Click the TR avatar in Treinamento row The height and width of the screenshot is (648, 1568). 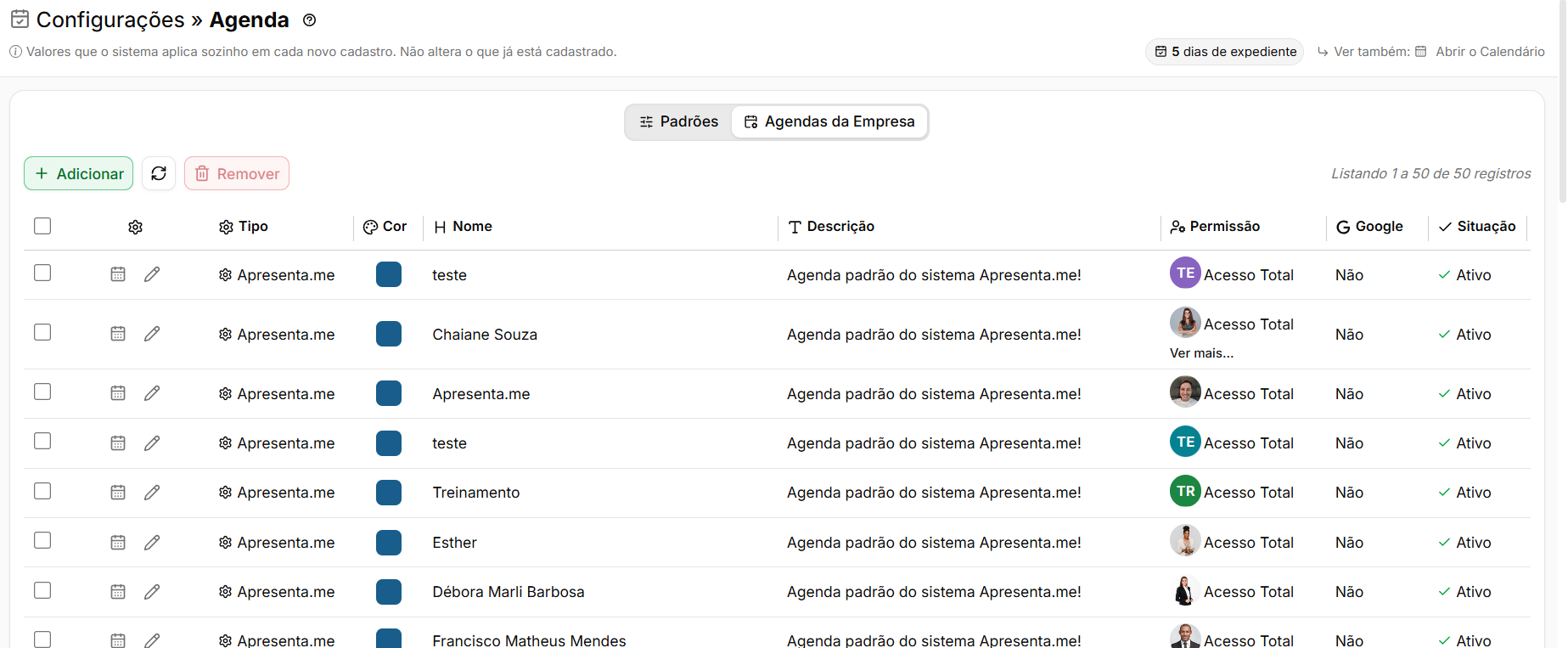click(x=1185, y=491)
